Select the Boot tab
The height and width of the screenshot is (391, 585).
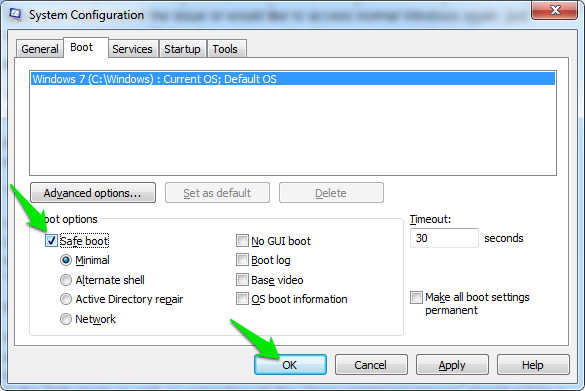pos(86,47)
